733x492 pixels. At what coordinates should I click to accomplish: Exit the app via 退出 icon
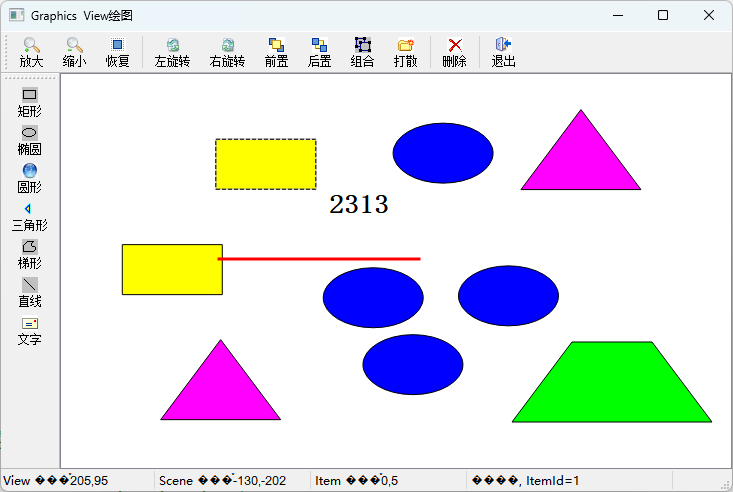tap(503, 52)
